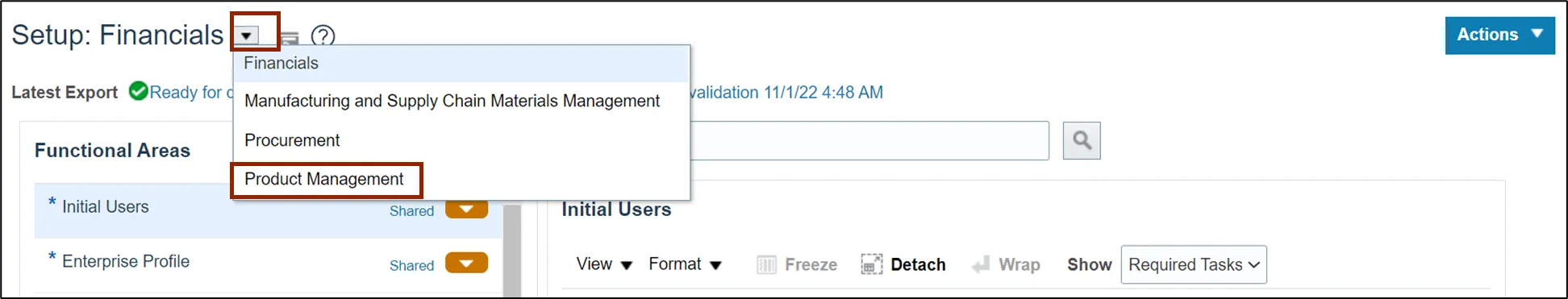Pick Financials option in dropdown list

point(281,63)
